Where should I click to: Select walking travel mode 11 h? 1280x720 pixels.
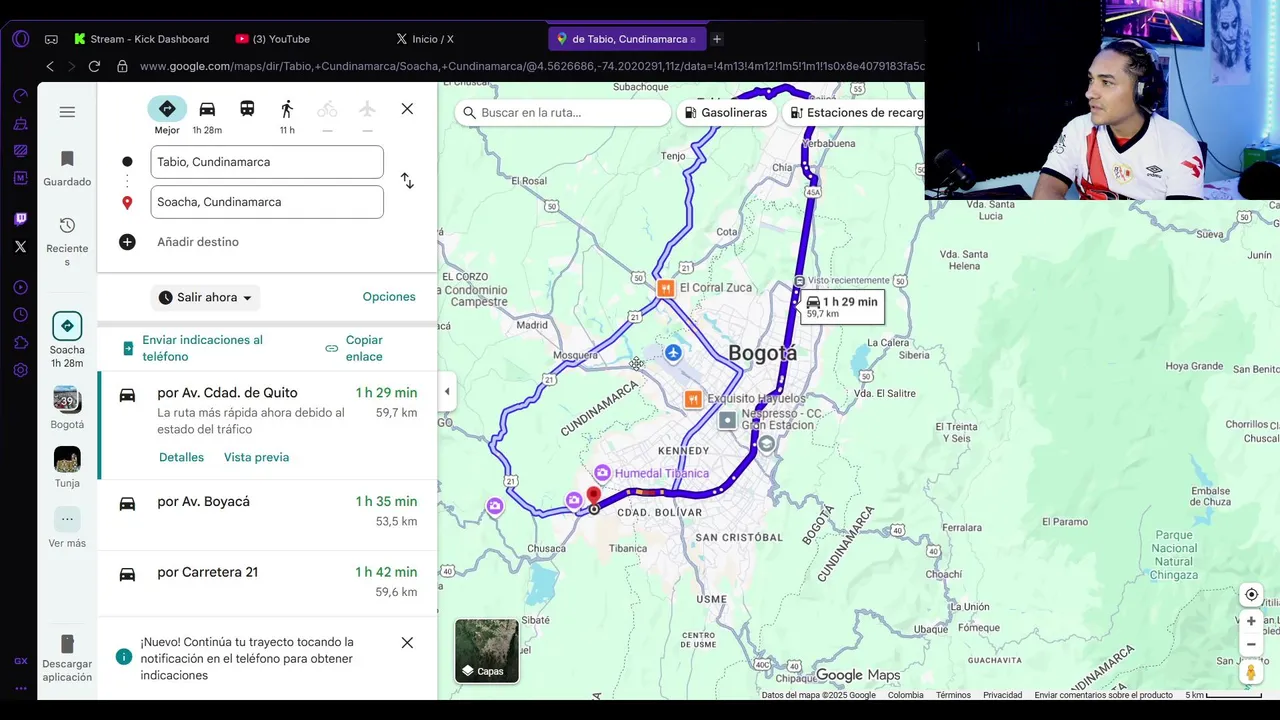coord(287,116)
